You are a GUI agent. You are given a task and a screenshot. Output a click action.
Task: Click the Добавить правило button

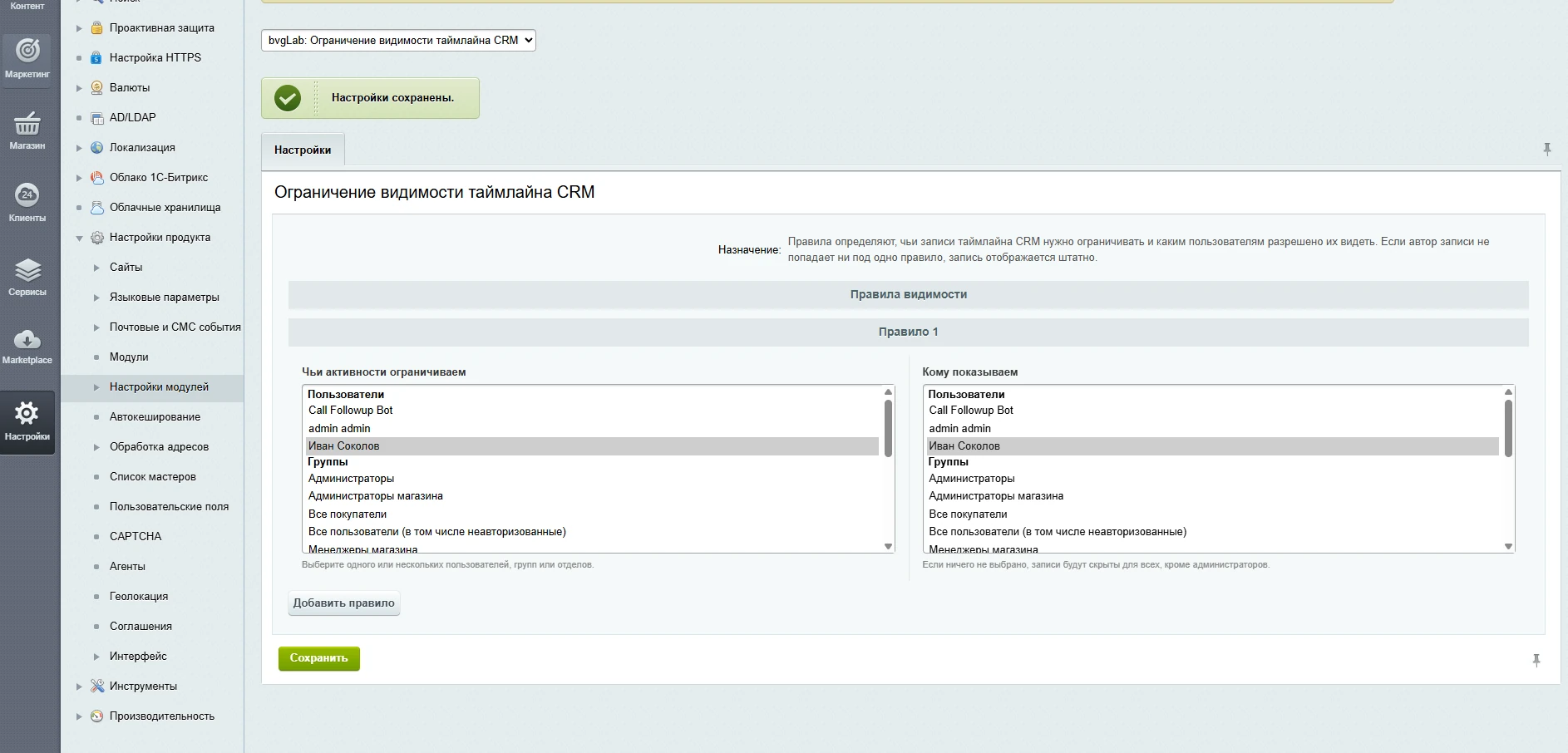343,603
